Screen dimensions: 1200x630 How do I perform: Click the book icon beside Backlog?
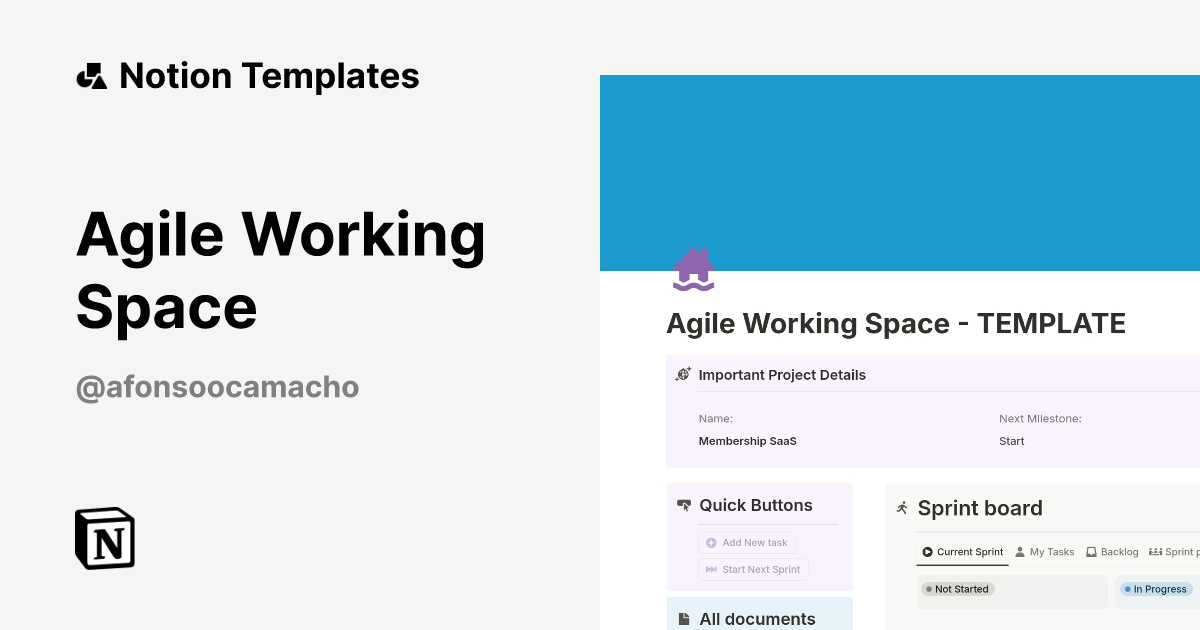1090,551
